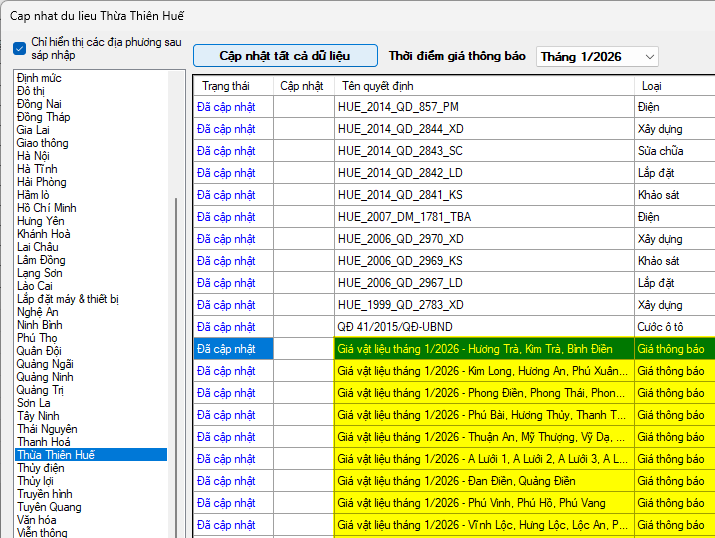Uncheck the post-merger localities filter checkbox

[20, 49]
